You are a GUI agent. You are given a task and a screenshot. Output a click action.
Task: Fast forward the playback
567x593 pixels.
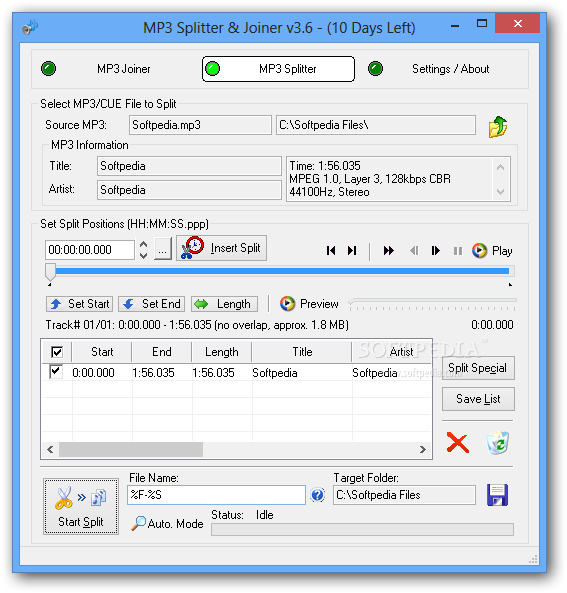388,250
